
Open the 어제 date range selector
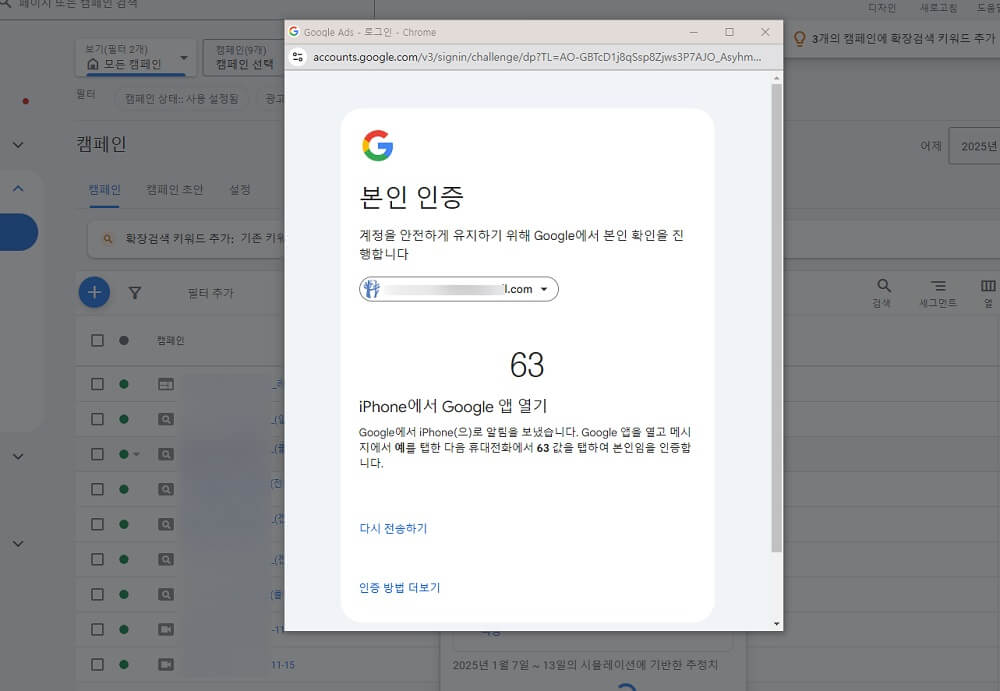931,145
